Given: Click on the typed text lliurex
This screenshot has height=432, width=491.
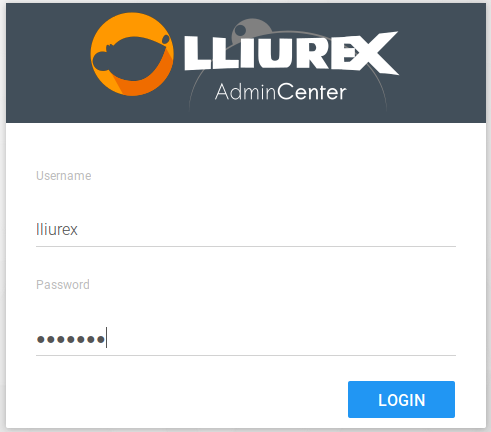Looking at the screenshot, I should click(57, 229).
